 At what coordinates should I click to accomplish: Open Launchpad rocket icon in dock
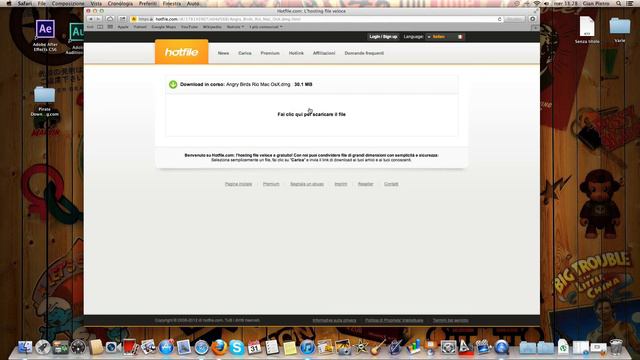[42, 347]
